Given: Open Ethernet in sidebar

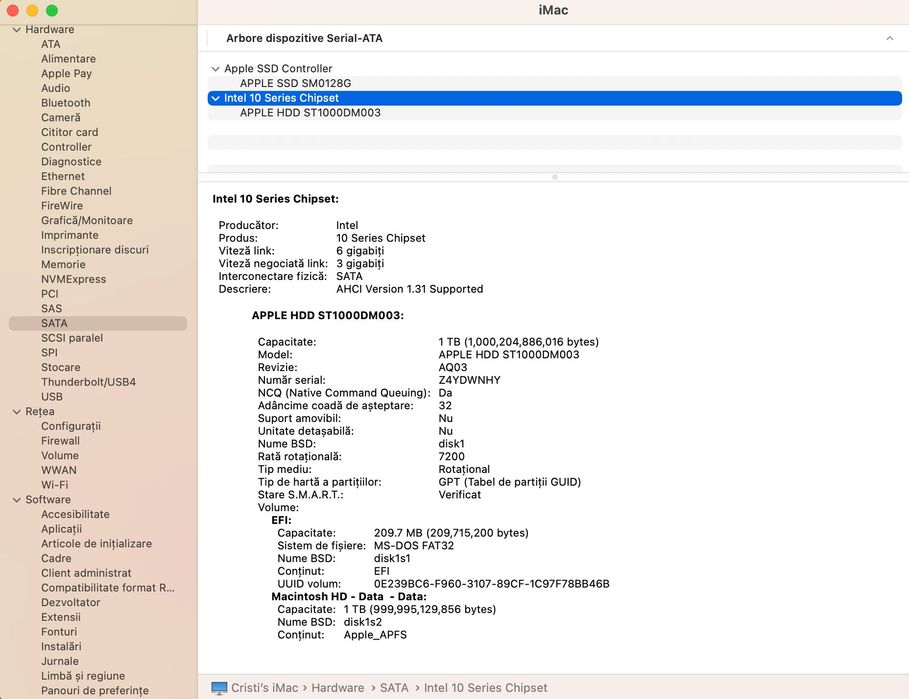Looking at the screenshot, I should [63, 176].
